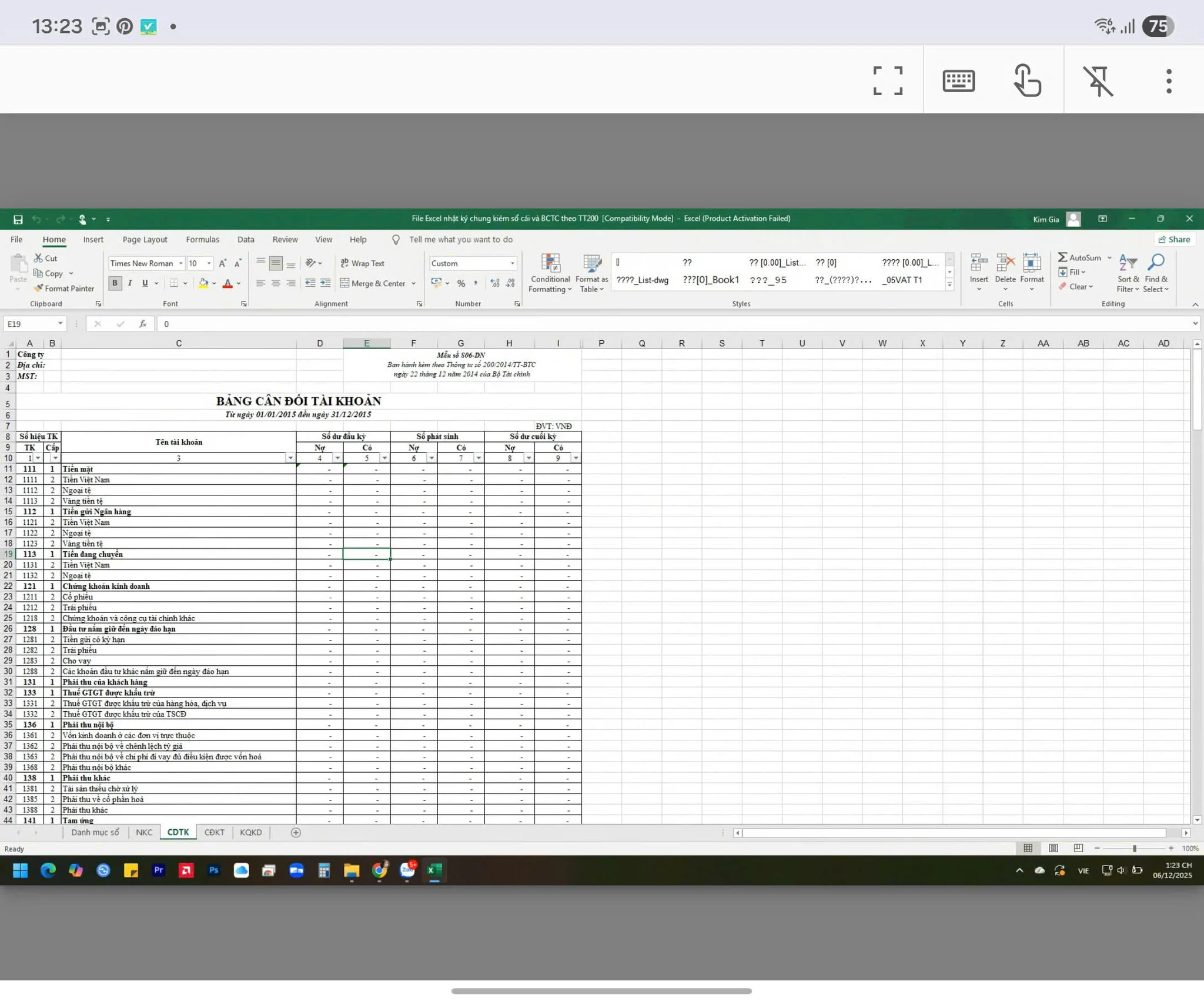Click the Increase Indent icon
This screenshot has height=1002, width=1204.
pos(325,283)
